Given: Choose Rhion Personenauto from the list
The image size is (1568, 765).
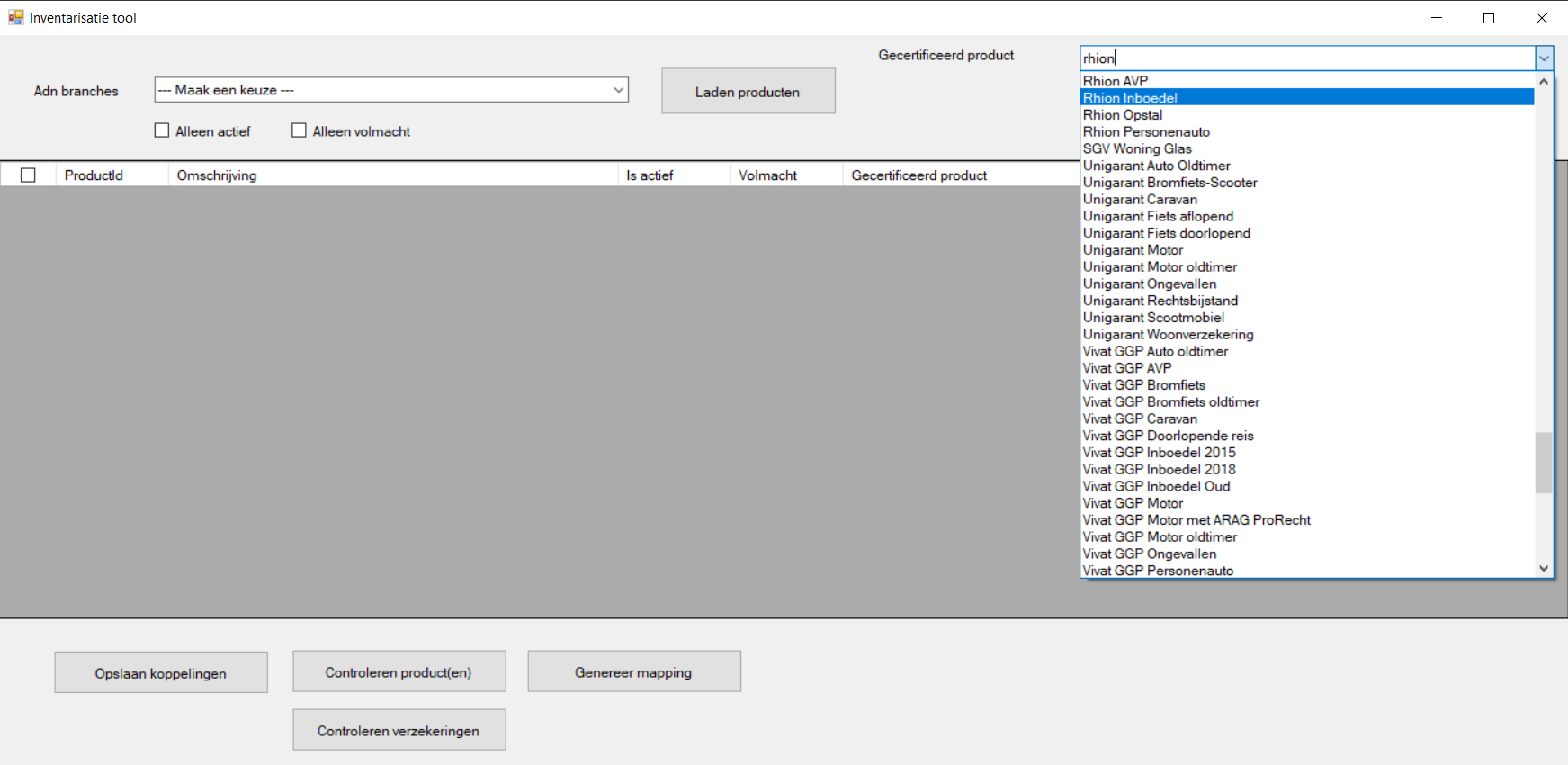Looking at the screenshot, I should coord(1307,132).
